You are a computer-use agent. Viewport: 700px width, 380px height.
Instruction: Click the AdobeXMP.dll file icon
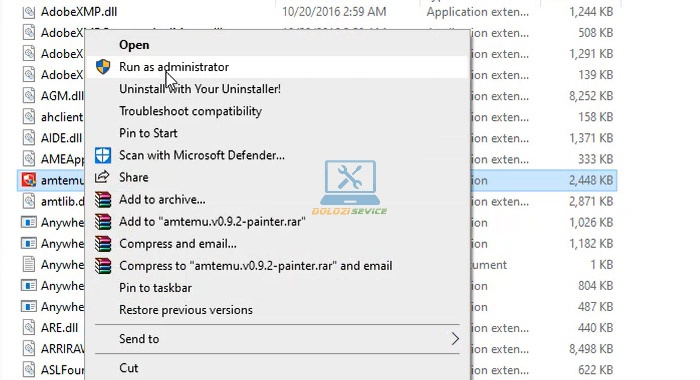[29, 12]
